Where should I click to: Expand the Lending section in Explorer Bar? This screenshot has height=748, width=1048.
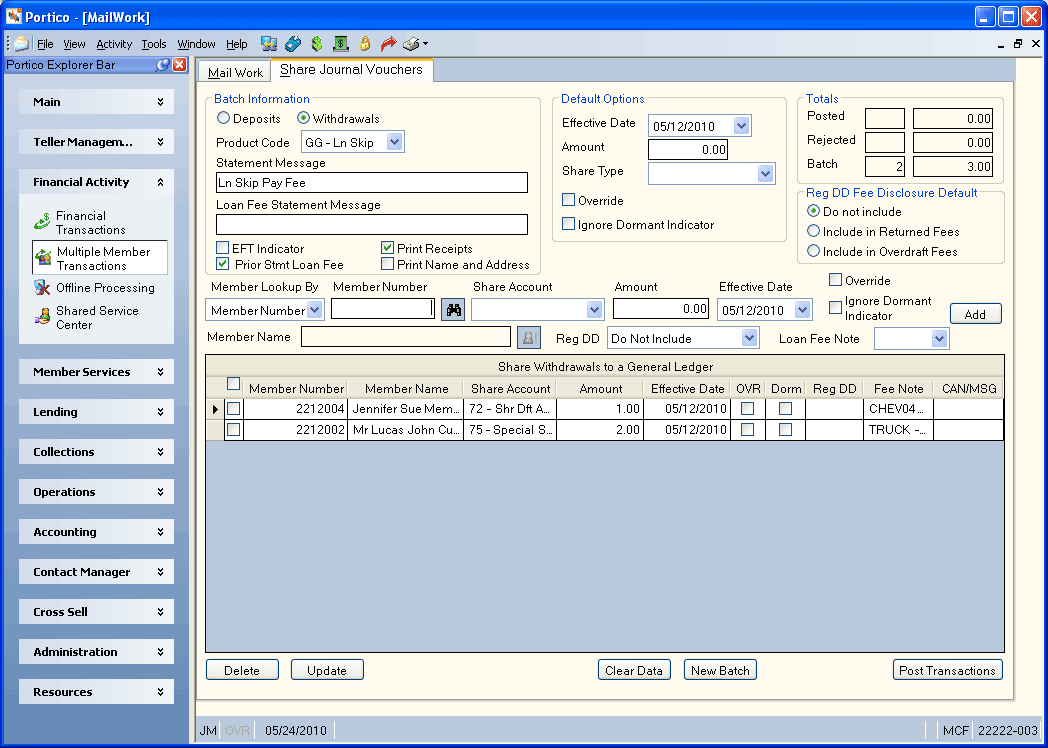click(x=96, y=412)
